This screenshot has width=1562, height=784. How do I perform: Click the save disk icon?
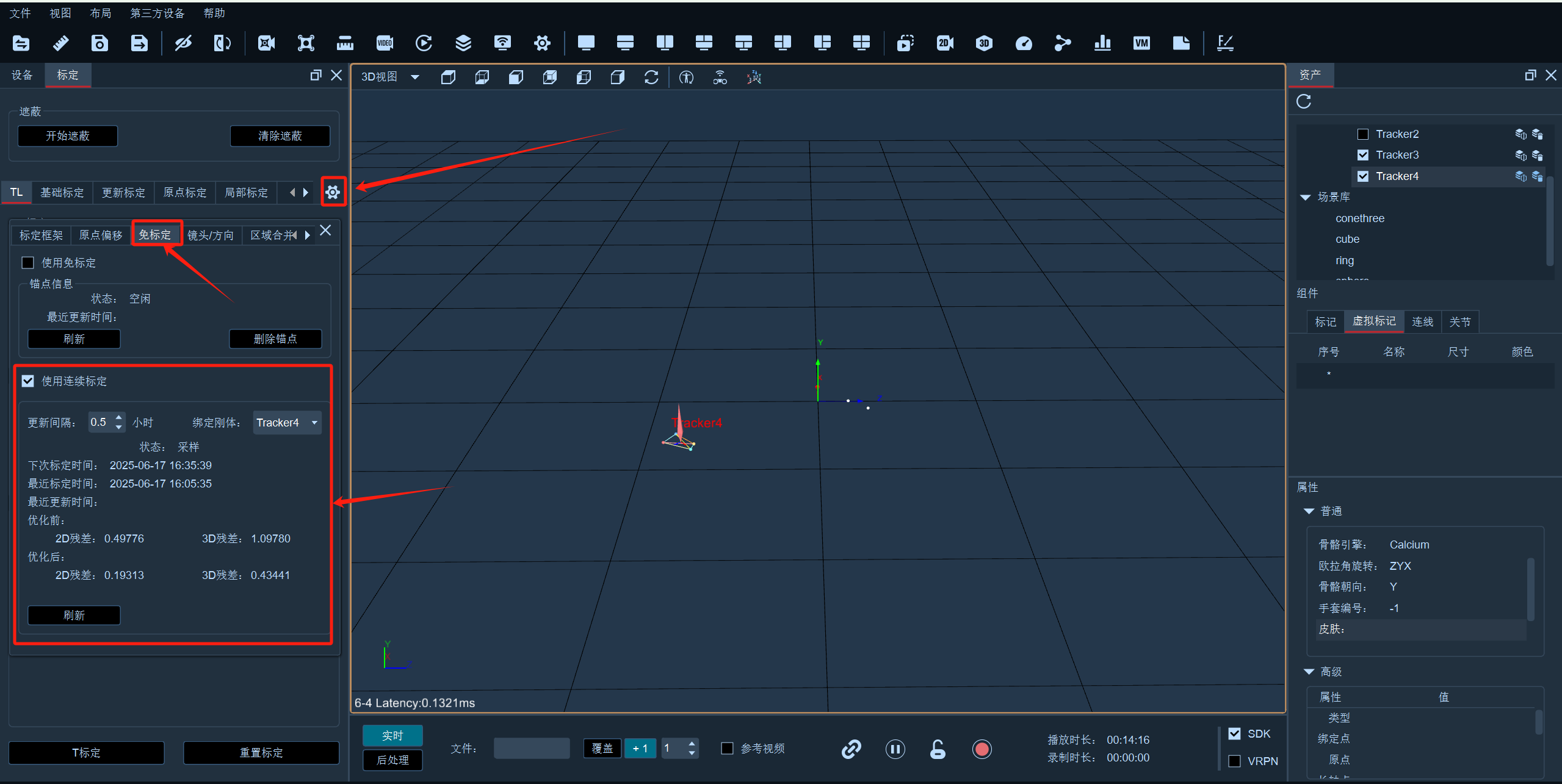tap(99, 43)
